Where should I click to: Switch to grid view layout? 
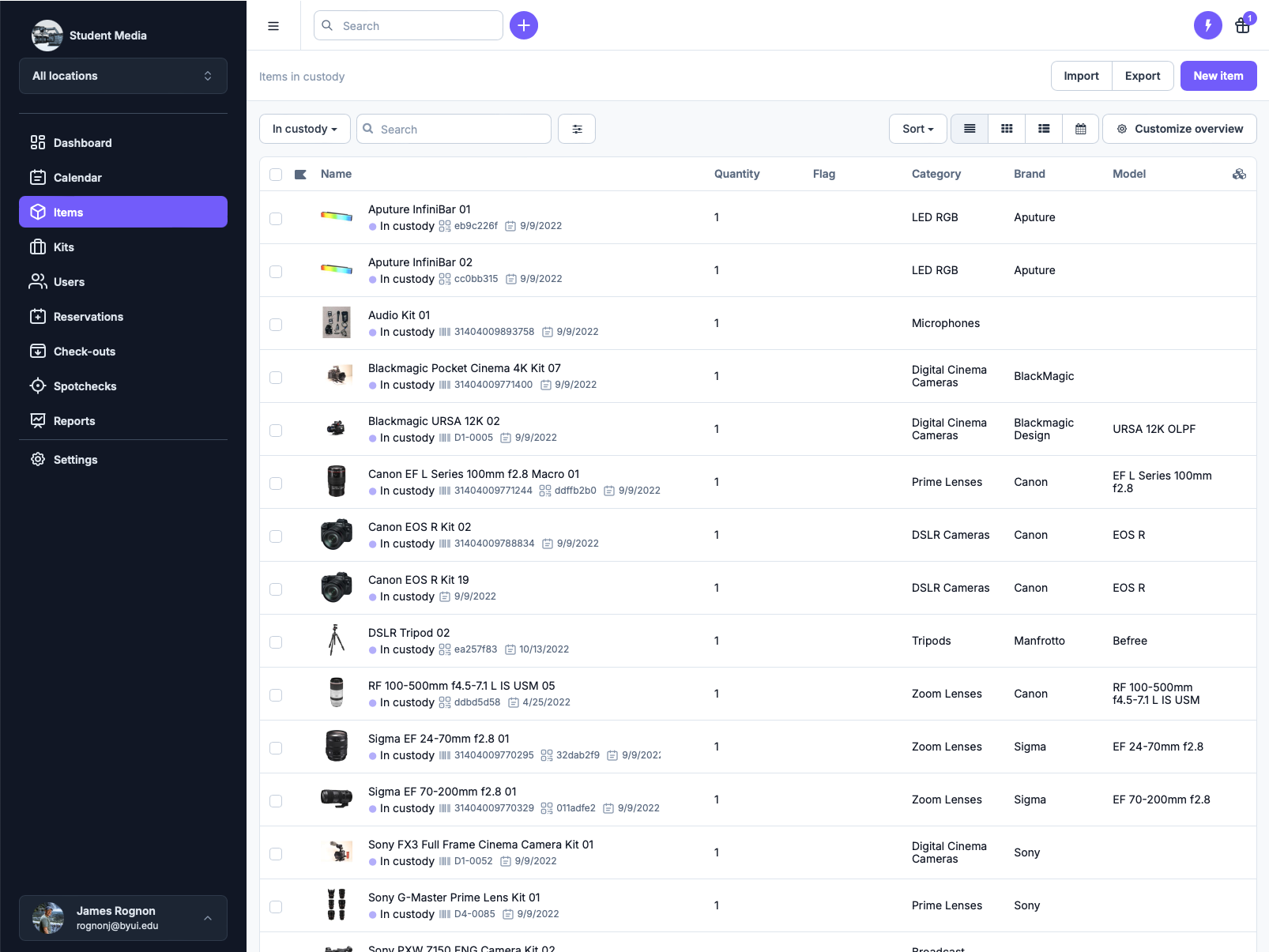1007,129
